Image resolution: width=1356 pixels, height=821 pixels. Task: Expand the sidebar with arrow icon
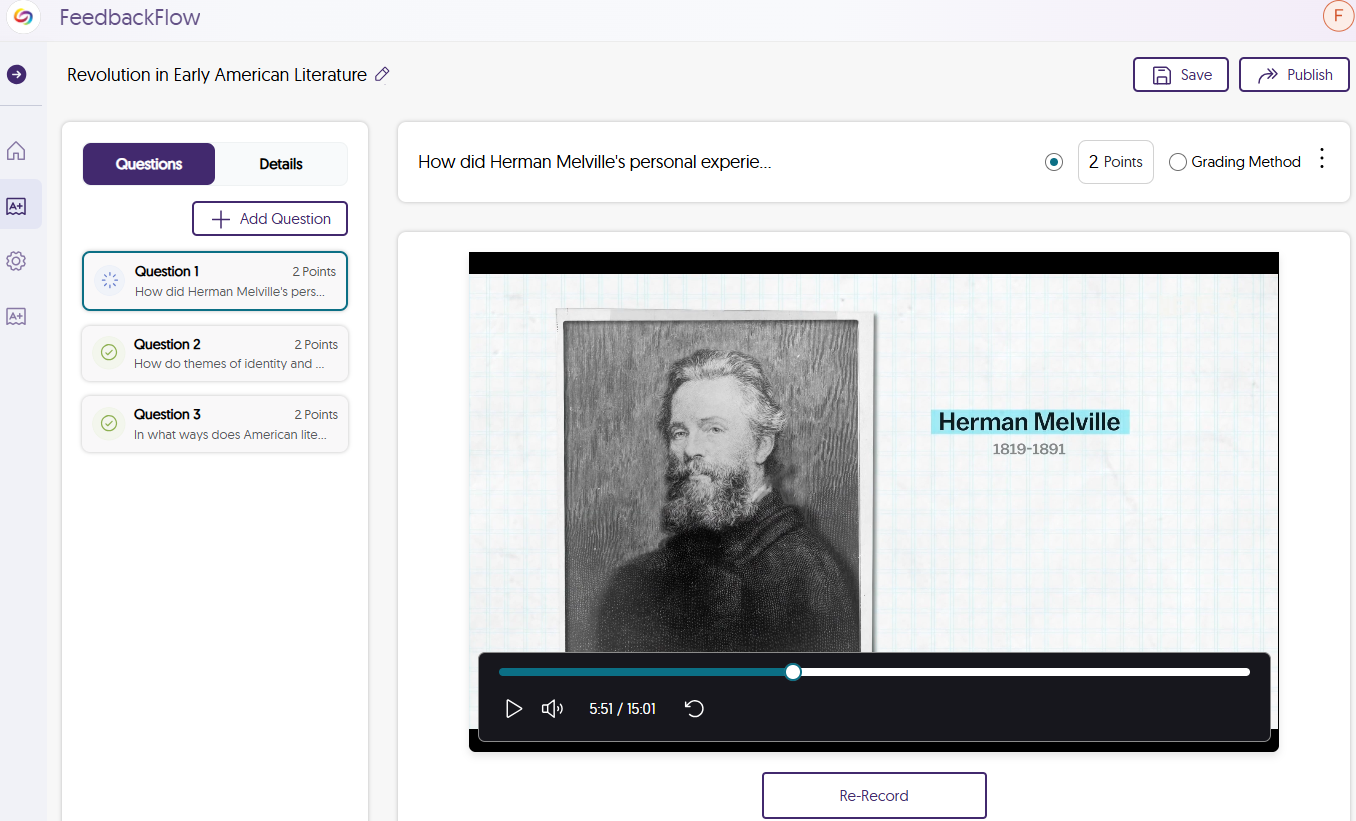coord(17,75)
